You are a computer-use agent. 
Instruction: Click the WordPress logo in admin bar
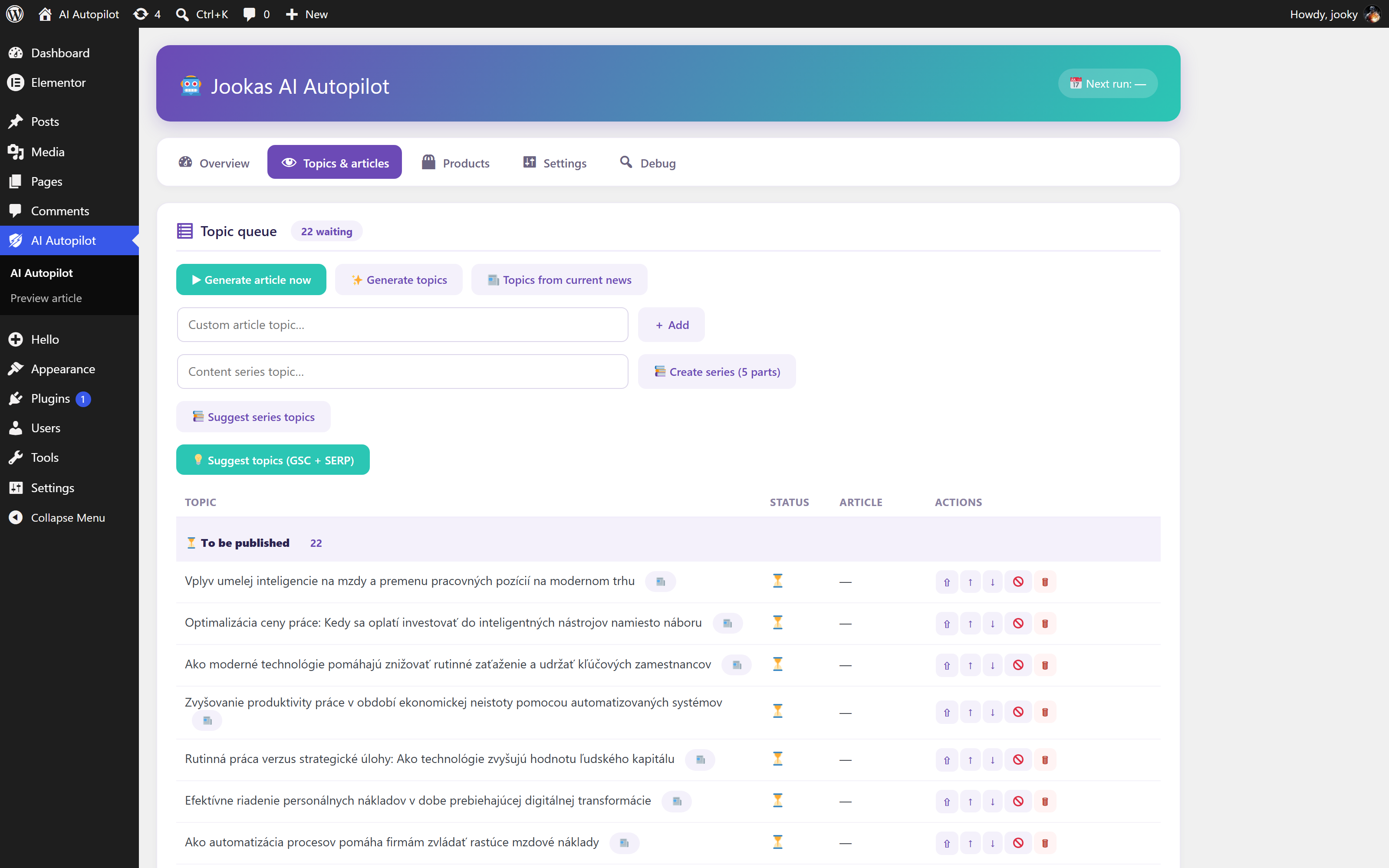point(15,14)
